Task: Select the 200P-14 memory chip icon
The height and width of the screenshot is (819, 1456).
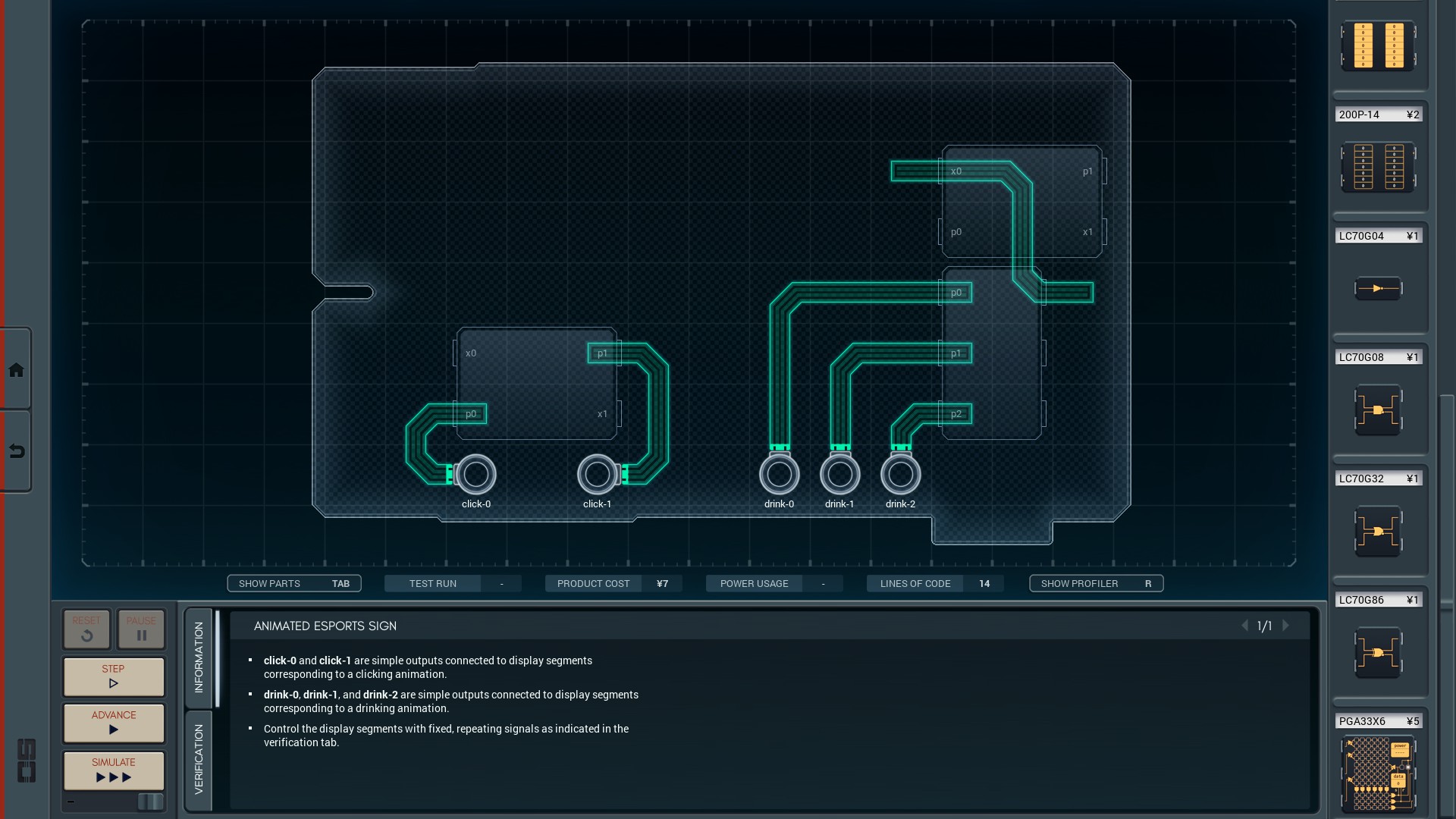Action: [x=1378, y=167]
